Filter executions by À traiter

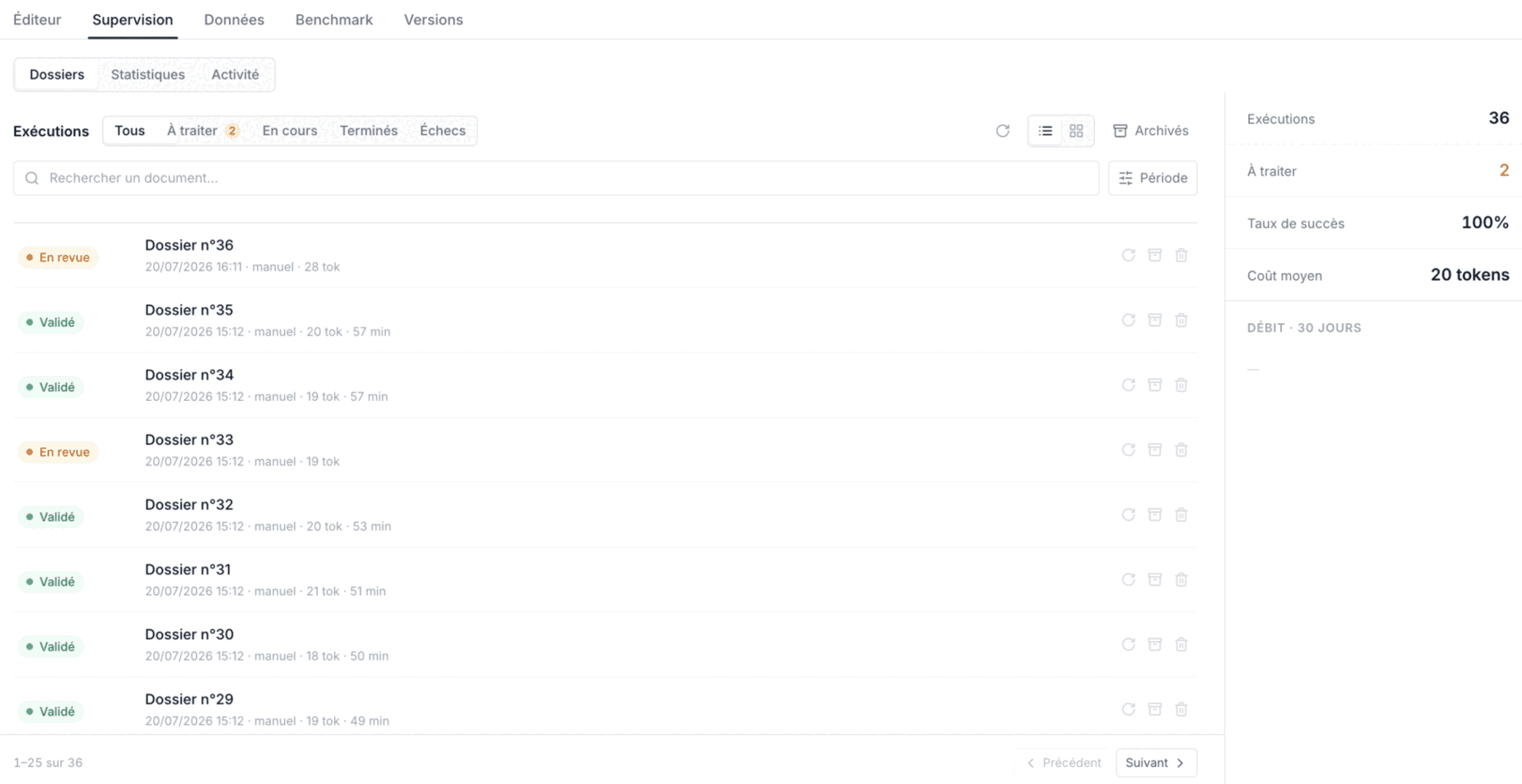coord(202,131)
